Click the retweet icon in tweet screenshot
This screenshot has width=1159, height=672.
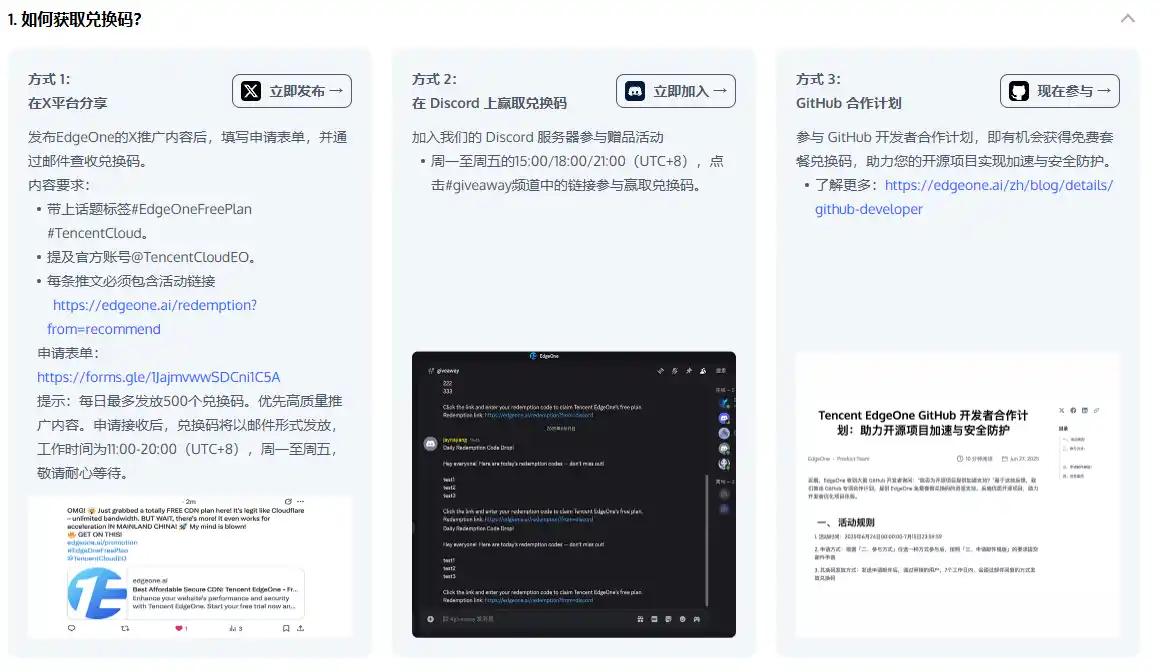[125, 628]
